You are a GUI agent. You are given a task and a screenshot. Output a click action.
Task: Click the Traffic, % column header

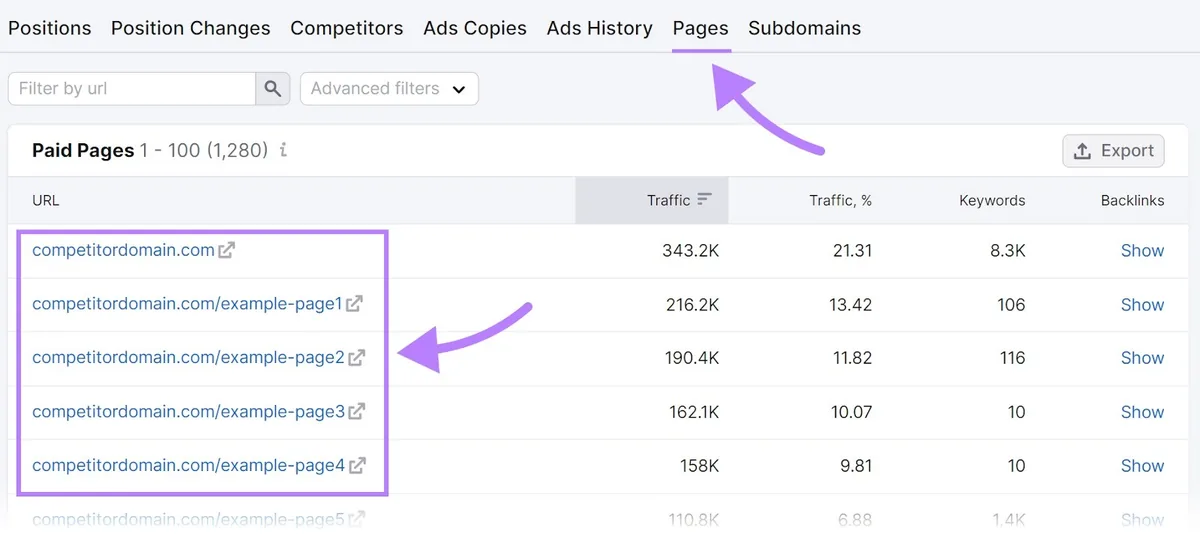[x=840, y=200]
